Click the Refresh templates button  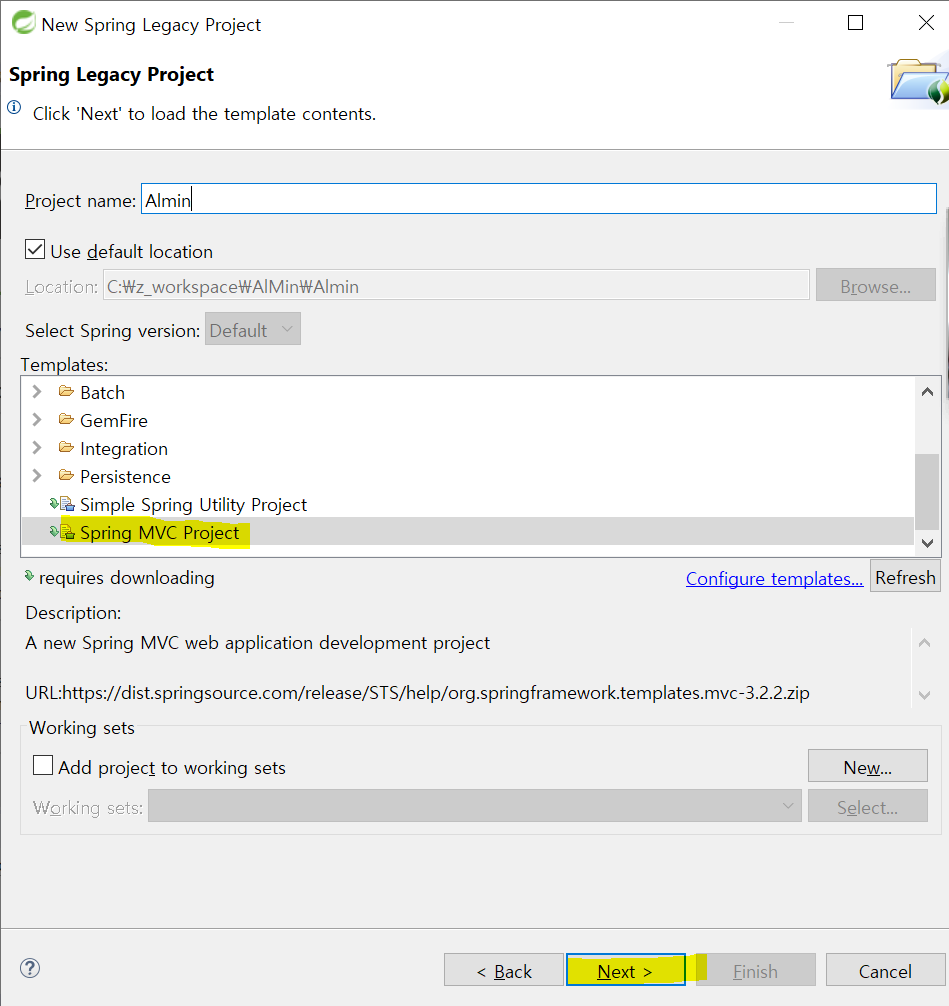(x=905, y=576)
